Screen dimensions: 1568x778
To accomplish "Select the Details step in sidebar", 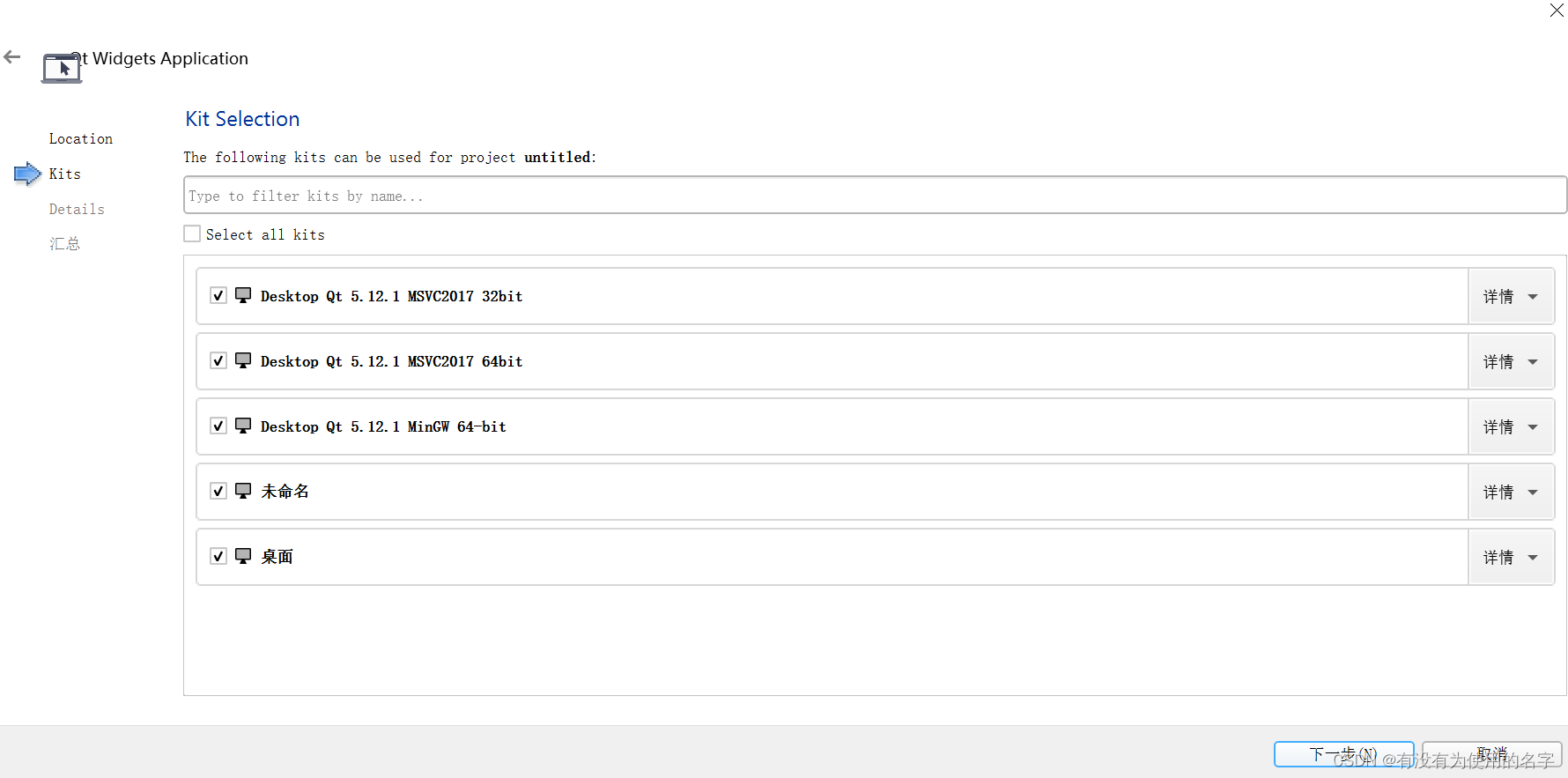I will pos(77,209).
